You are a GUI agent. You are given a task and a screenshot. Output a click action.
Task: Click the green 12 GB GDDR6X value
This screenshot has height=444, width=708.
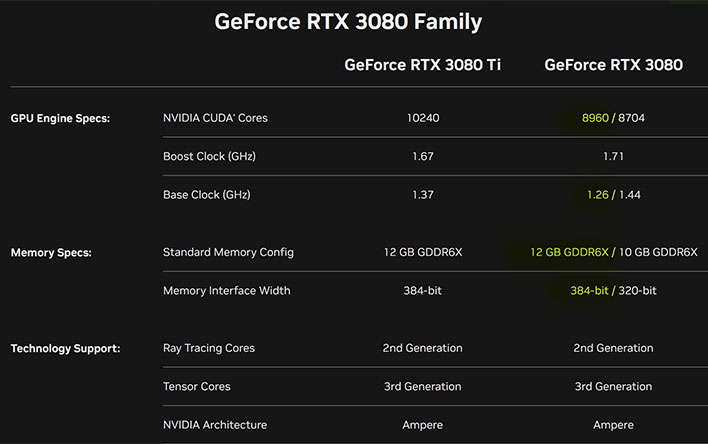569,252
